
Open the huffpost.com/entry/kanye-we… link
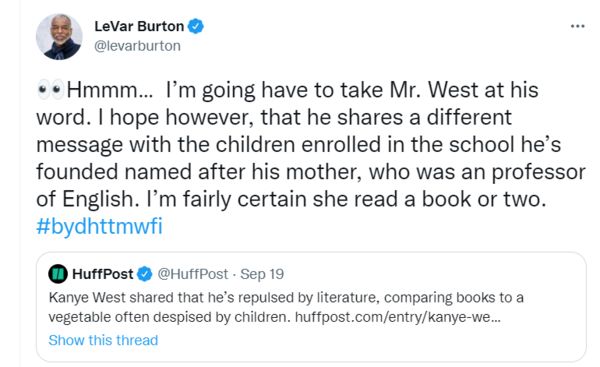(398, 317)
